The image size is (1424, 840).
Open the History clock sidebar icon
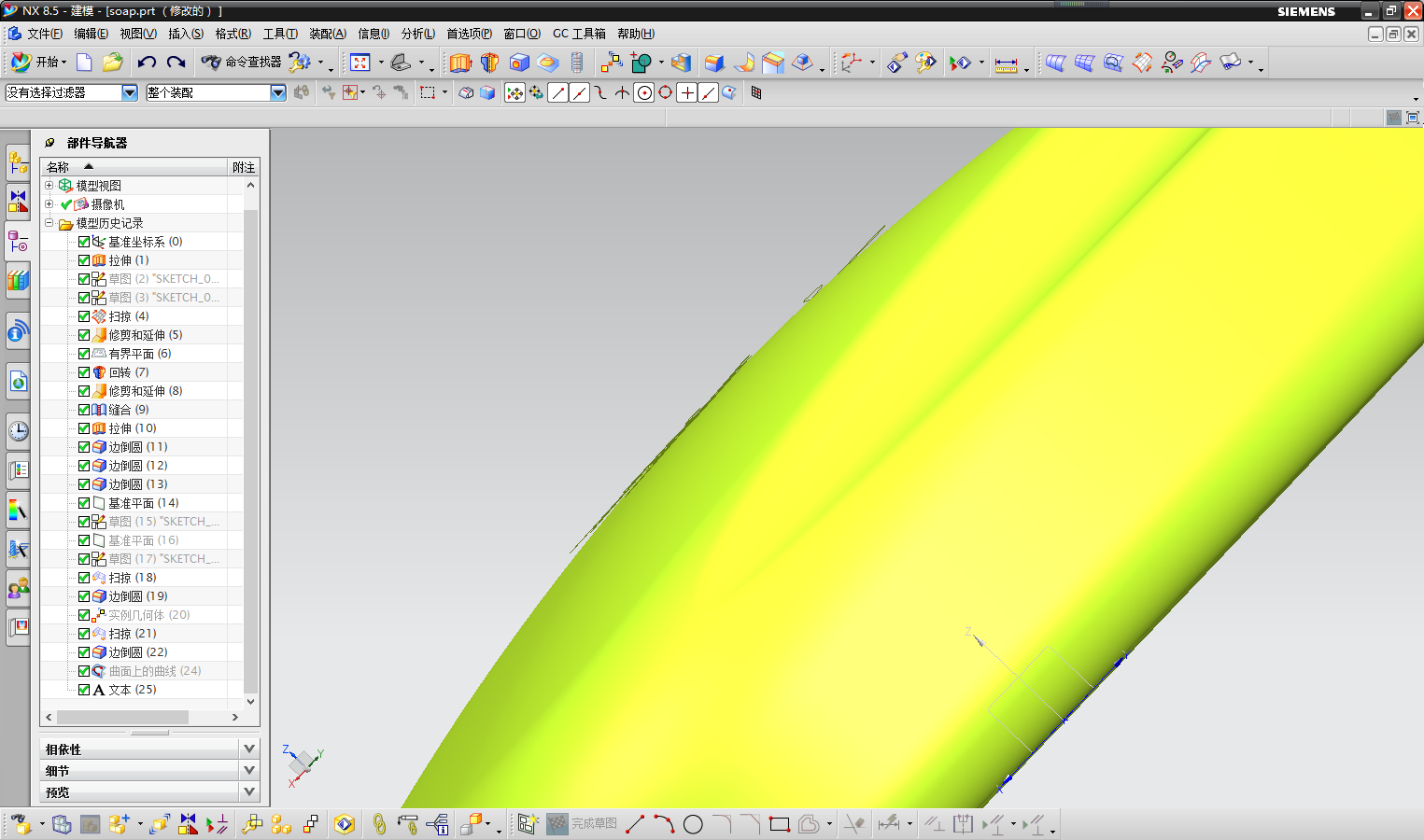(18, 431)
